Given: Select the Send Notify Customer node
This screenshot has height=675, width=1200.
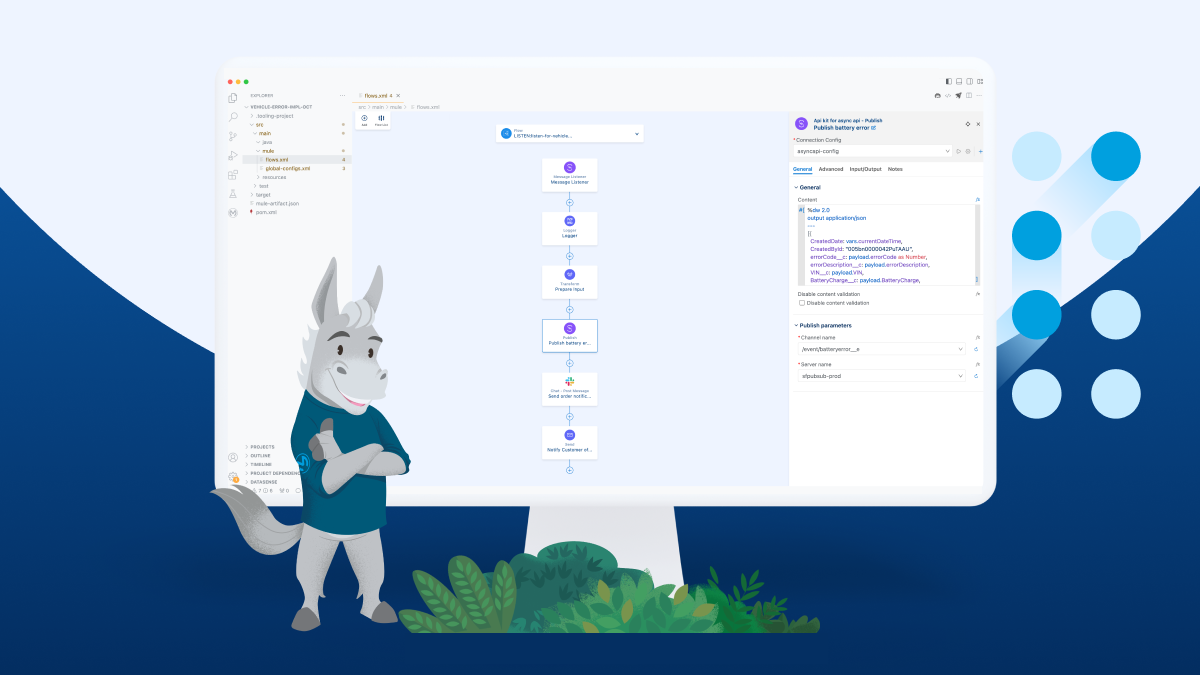Looking at the screenshot, I should [569, 442].
